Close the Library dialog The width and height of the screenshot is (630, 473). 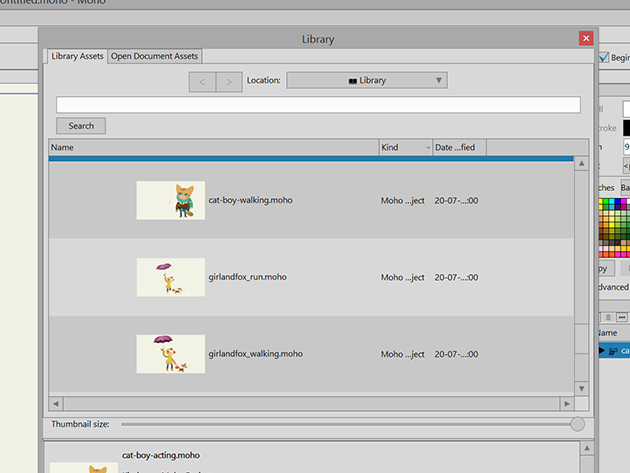[586, 38]
